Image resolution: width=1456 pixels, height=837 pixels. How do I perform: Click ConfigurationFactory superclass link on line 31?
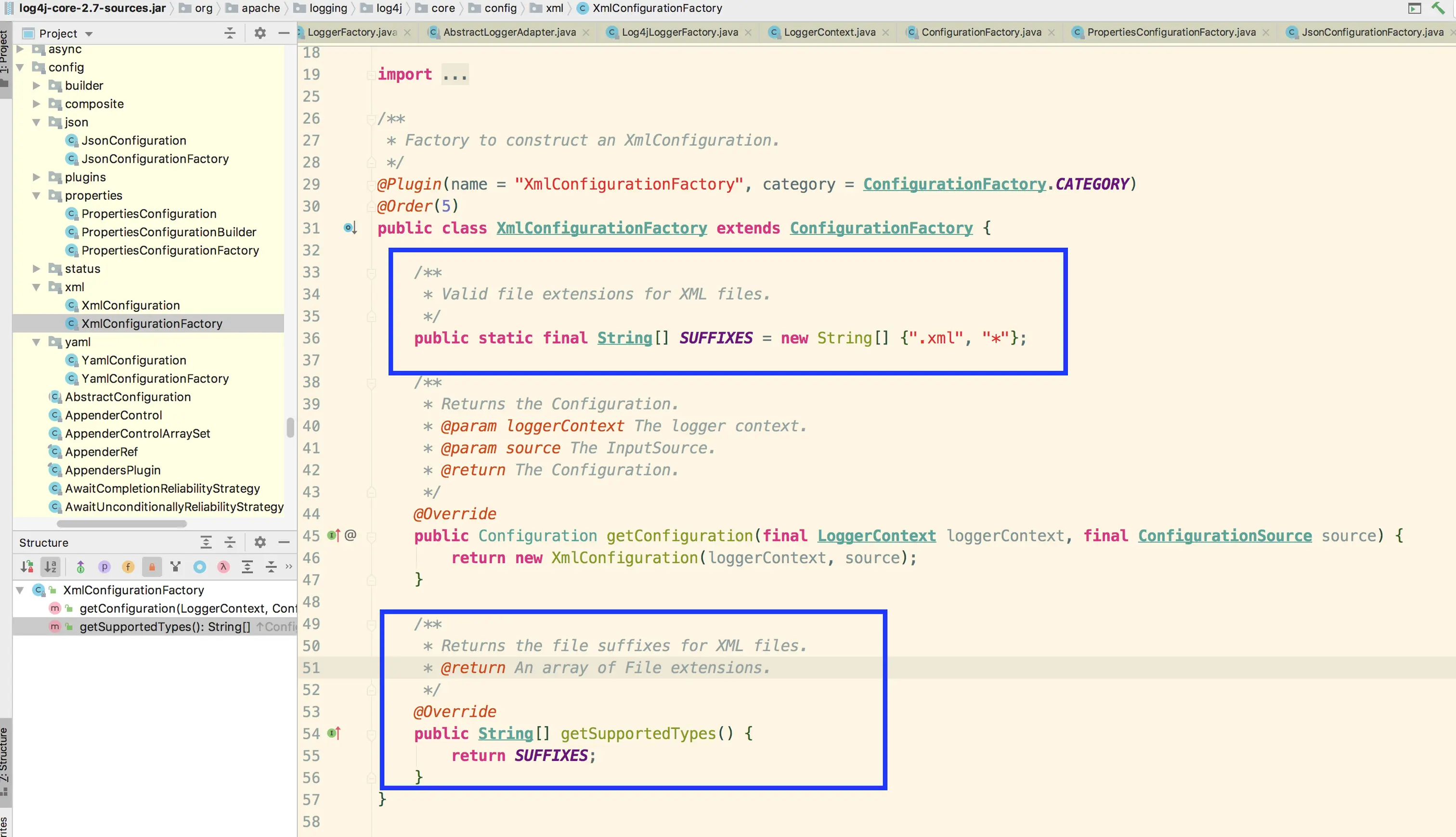click(x=881, y=228)
